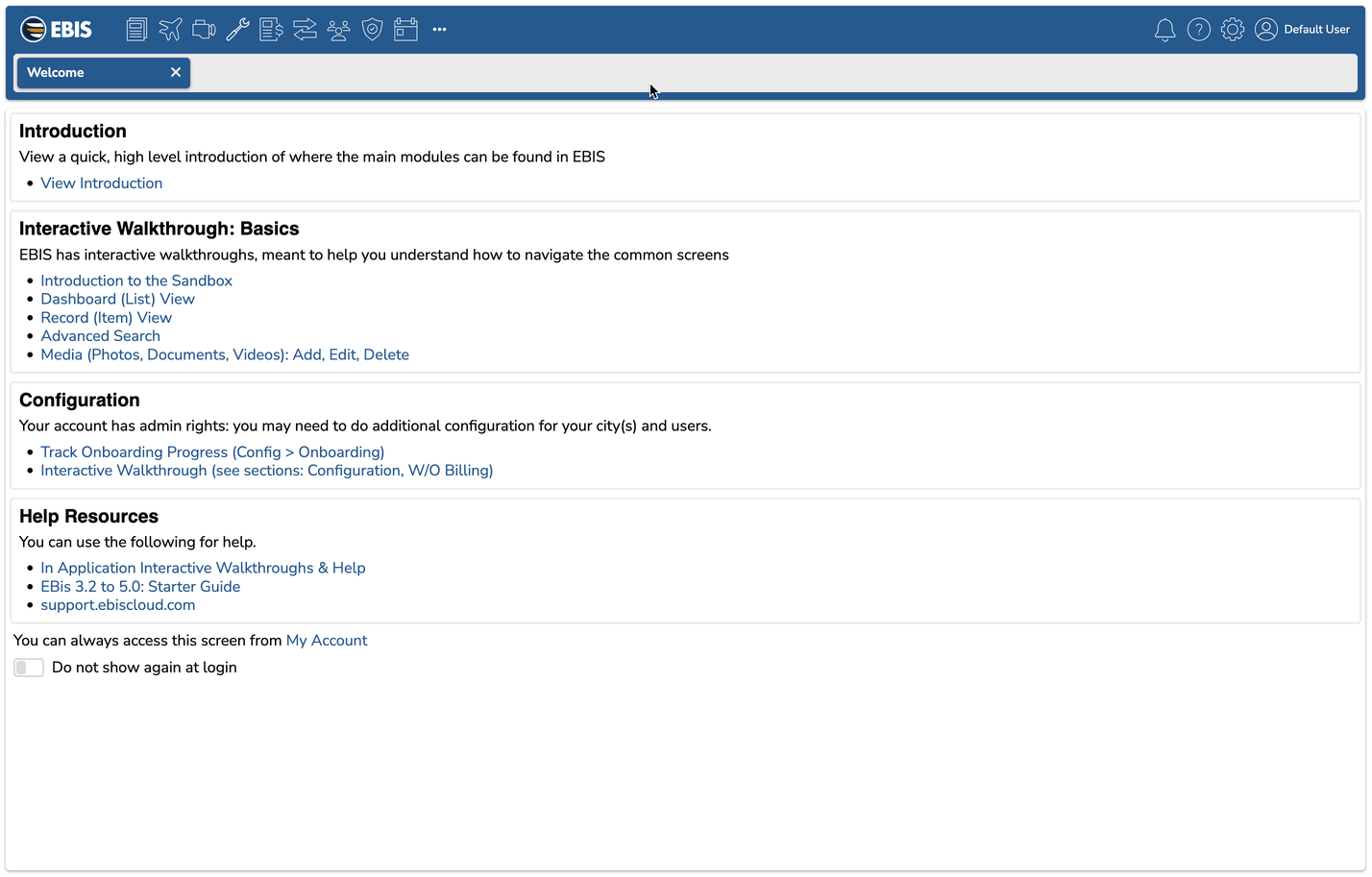Click the EBIS logo

(x=57, y=30)
